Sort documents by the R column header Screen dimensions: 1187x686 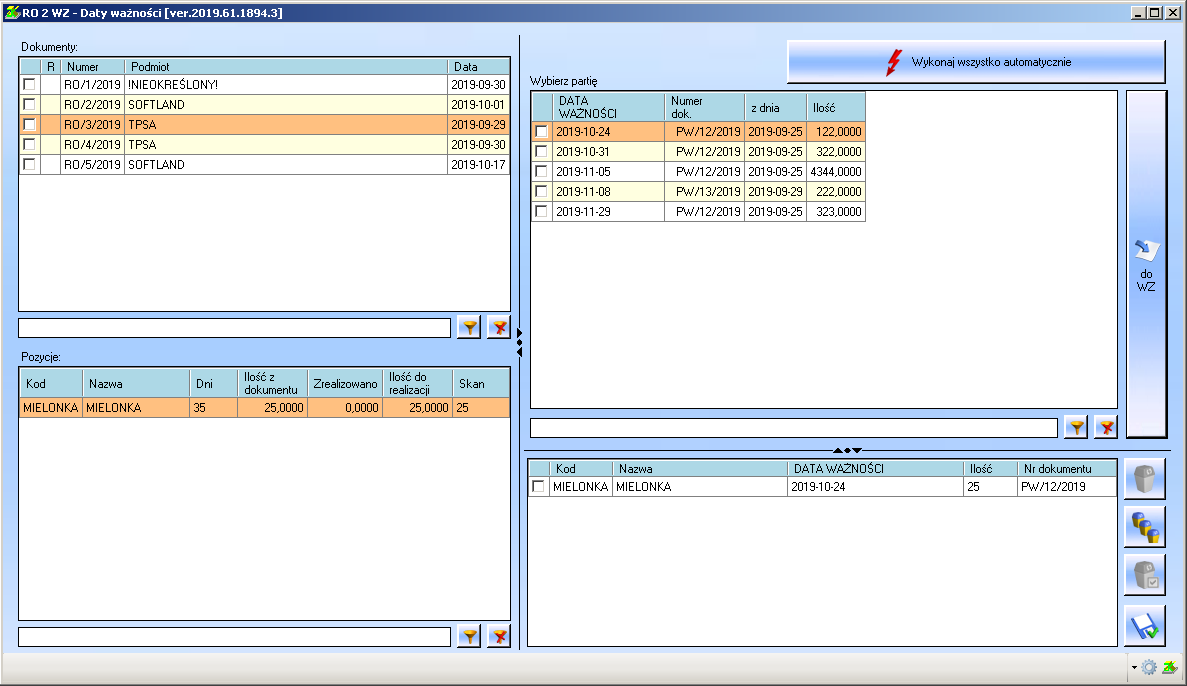[x=51, y=67]
